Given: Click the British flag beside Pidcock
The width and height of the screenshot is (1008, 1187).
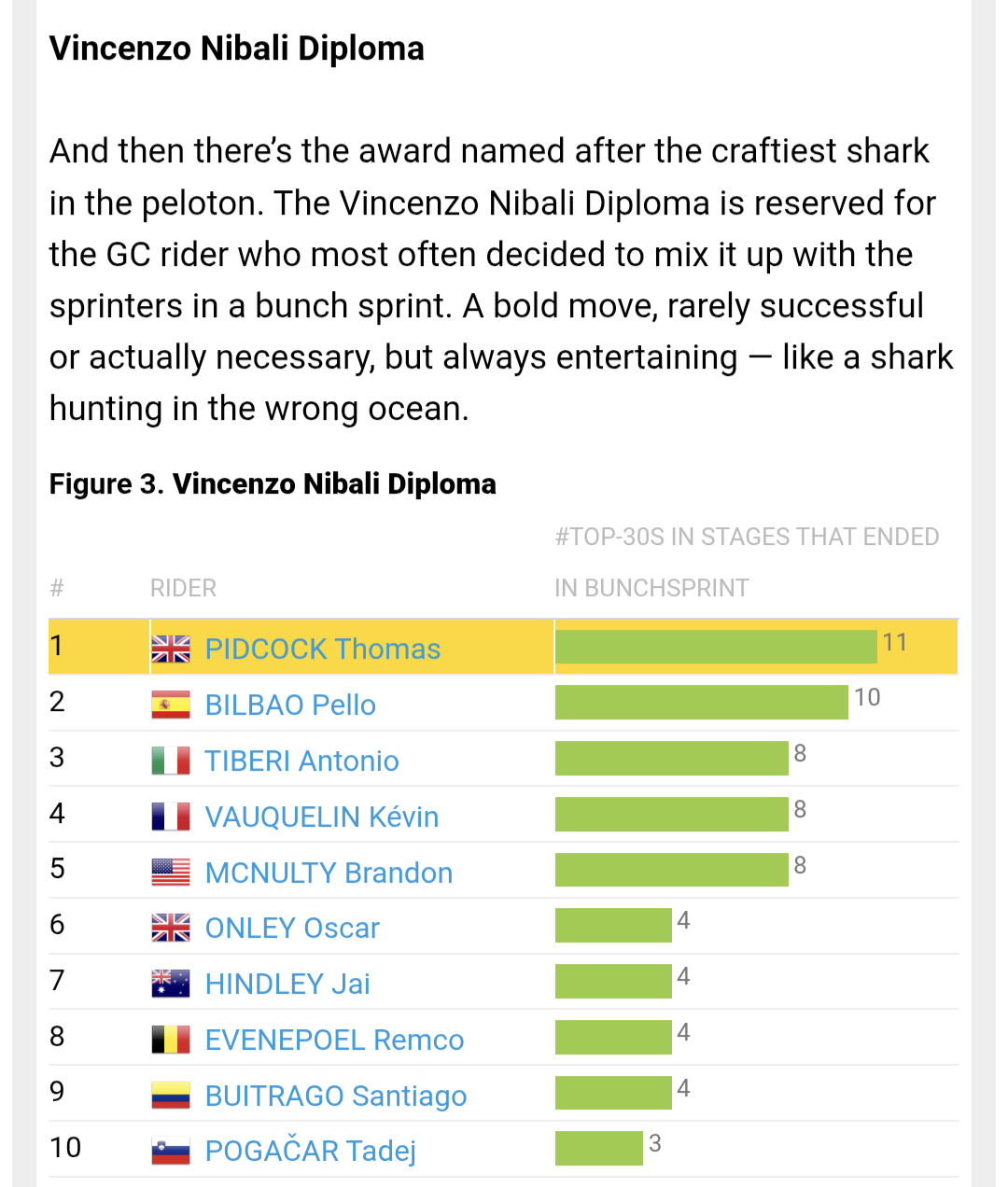Looking at the screenshot, I should click(x=171, y=649).
